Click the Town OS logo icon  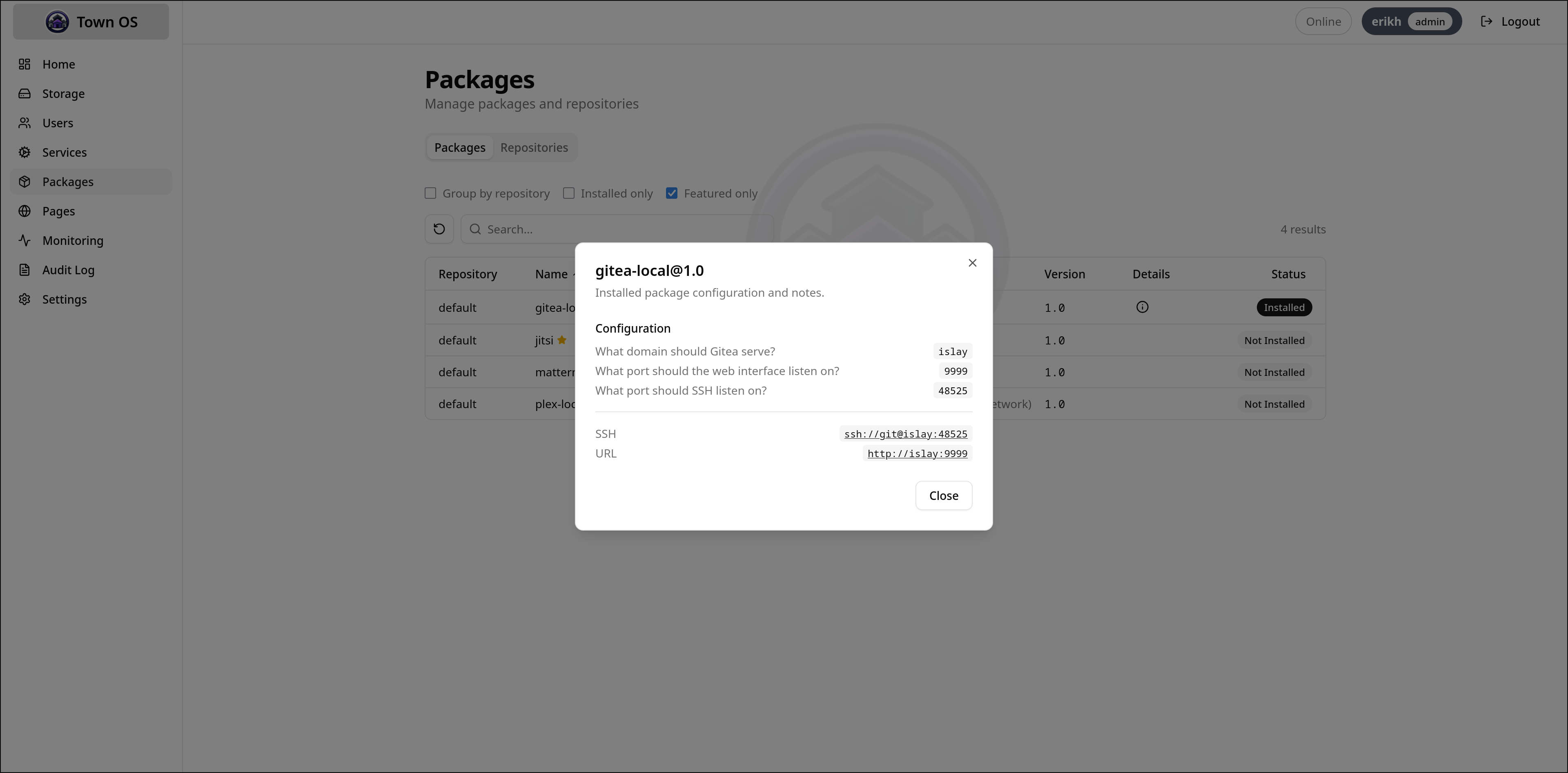click(x=57, y=22)
